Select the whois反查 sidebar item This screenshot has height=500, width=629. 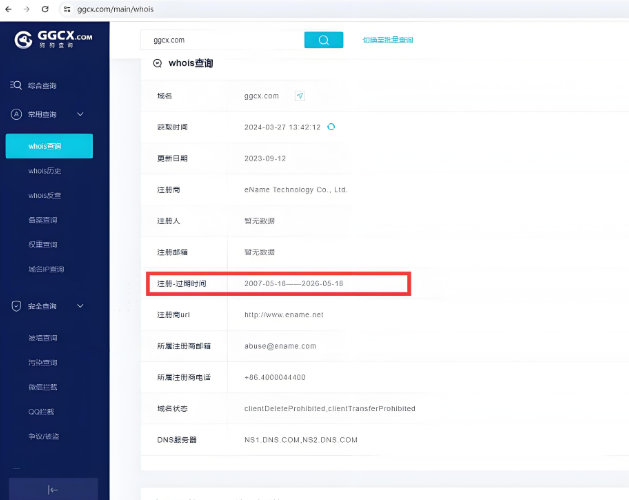[x=45, y=195]
